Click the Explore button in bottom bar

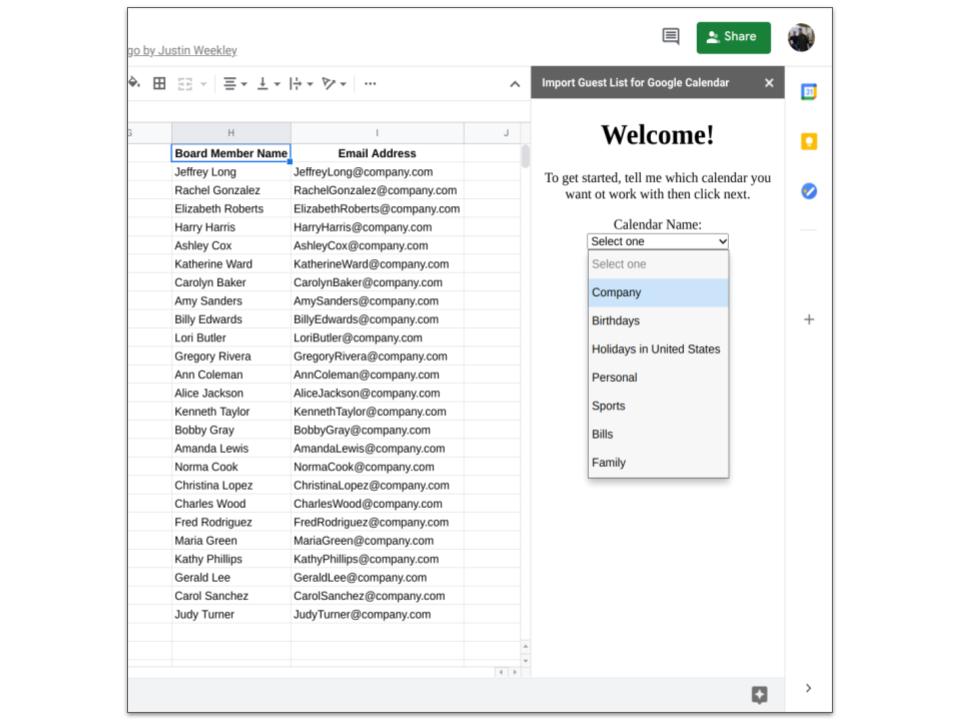pos(759,695)
